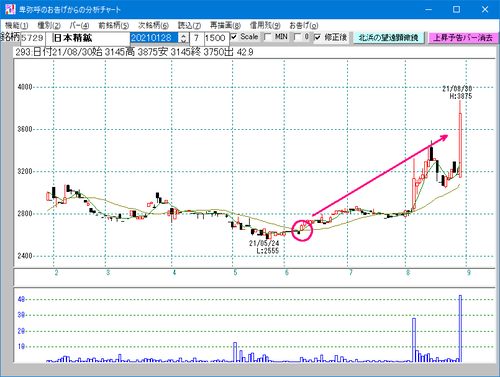Open the バー(4) menu

point(79,25)
